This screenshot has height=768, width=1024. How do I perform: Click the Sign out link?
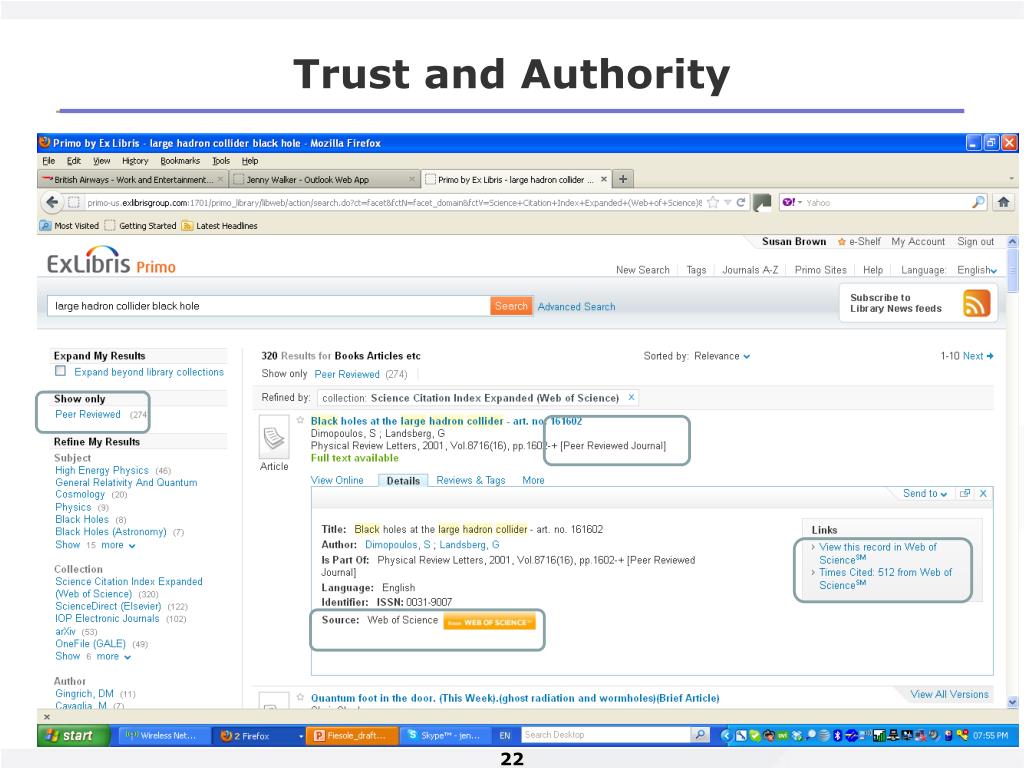click(976, 242)
